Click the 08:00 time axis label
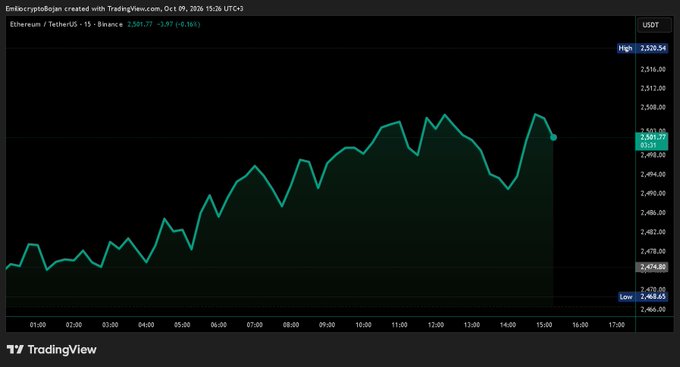The image size is (680, 367). (x=291, y=325)
